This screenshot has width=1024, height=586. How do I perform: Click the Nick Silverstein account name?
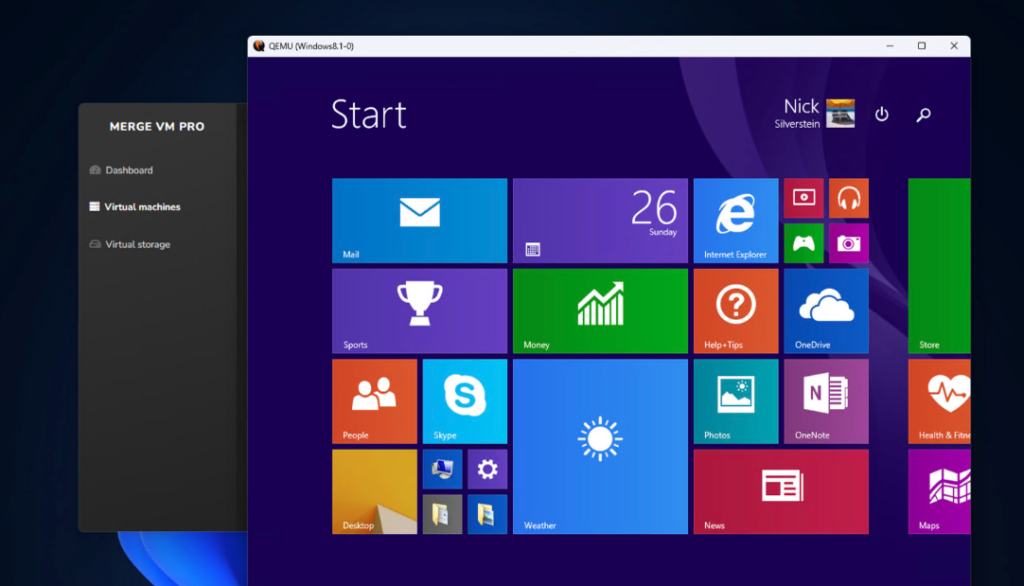[800, 113]
